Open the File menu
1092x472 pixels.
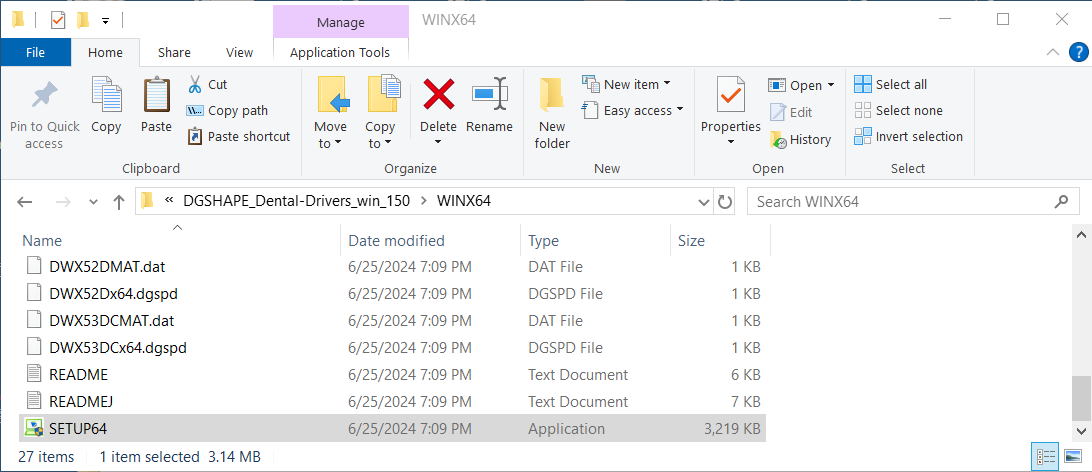36,52
